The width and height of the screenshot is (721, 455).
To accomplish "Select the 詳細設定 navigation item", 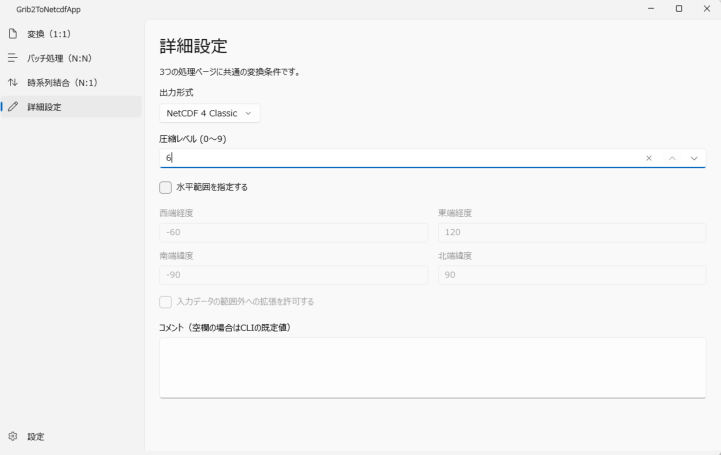I will (71, 107).
